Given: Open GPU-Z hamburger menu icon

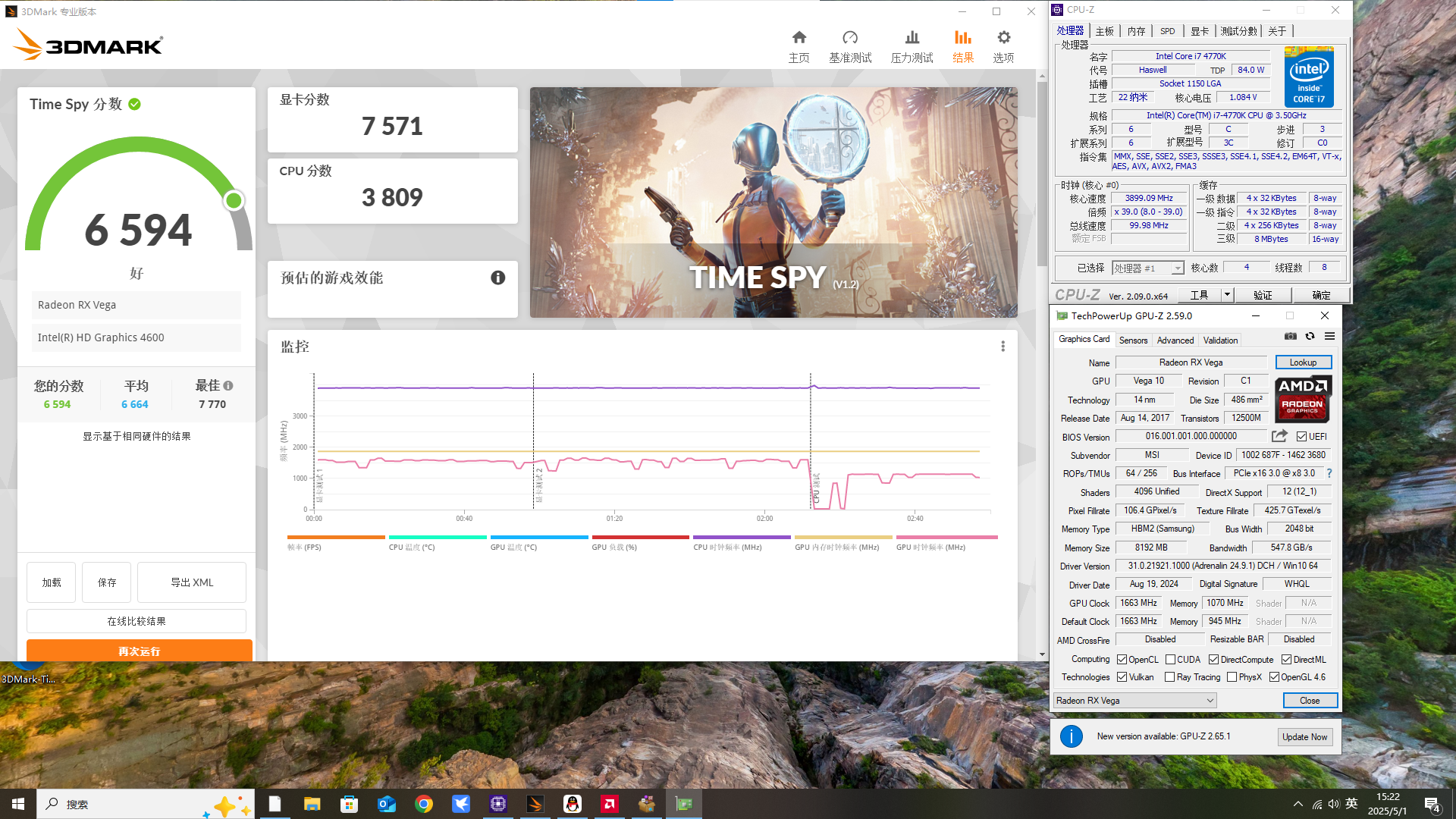Looking at the screenshot, I should tap(1329, 337).
